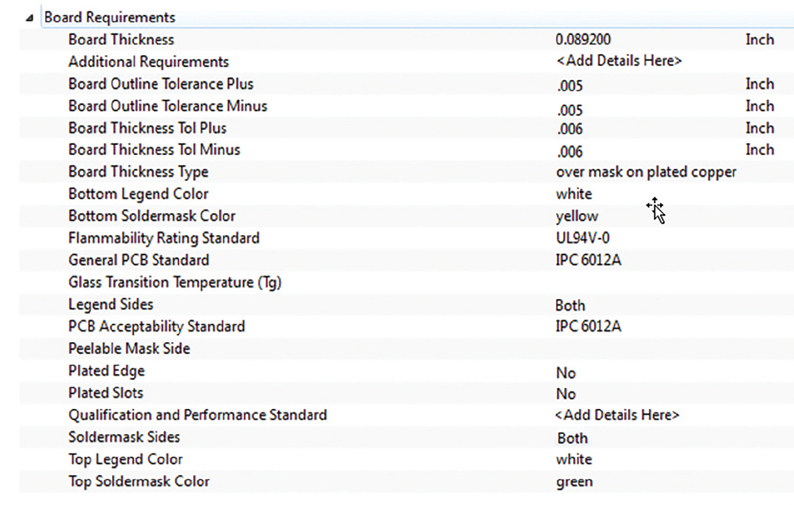Select Bottom Legend Color white value
794x505 pixels.
pyautogui.click(x=574, y=194)
